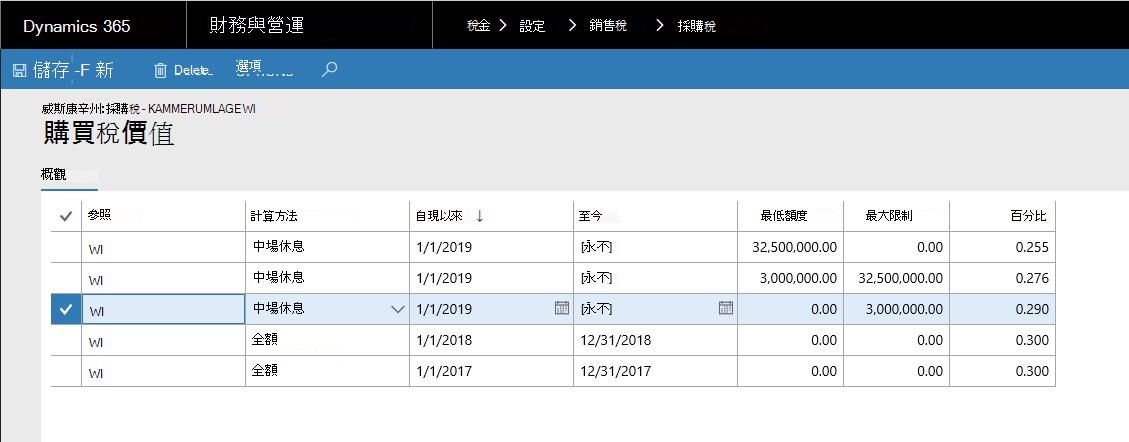Open the search magnifier in action bar
Viewport: 1129px width, 442px height.
[x=329, y=69]
